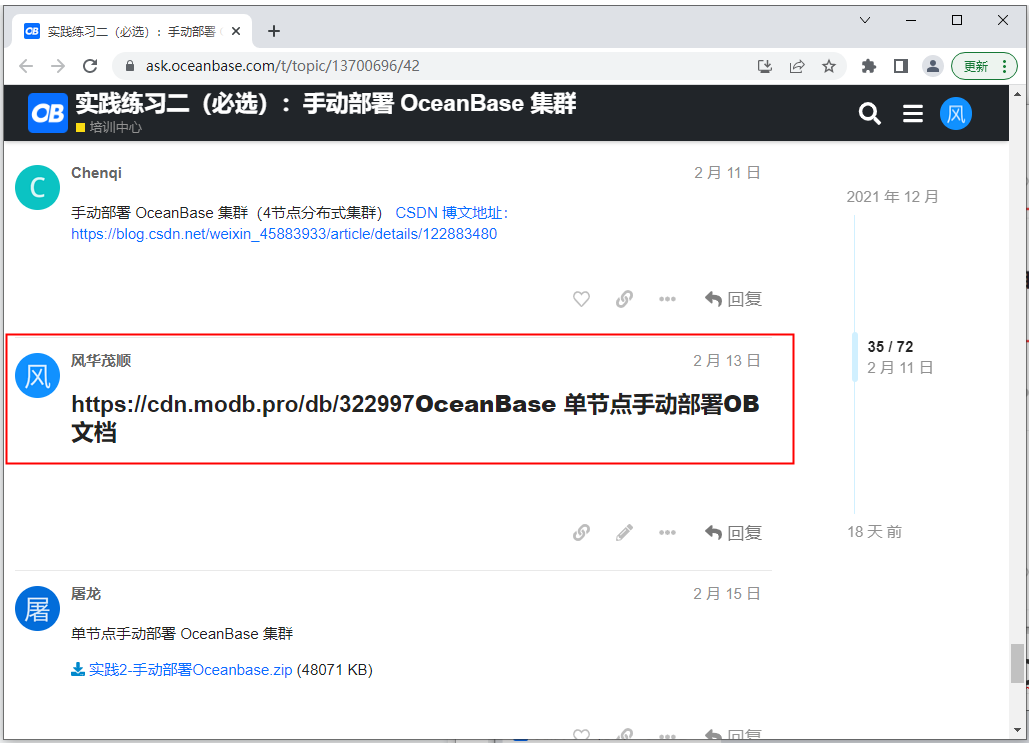
Task: Click the 2月11日 post date on Chenqi's post
Action: tap(727, 173)
